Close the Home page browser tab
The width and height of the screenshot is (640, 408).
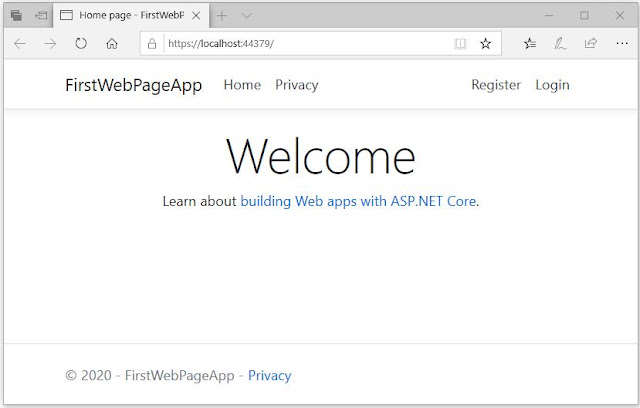196,16
